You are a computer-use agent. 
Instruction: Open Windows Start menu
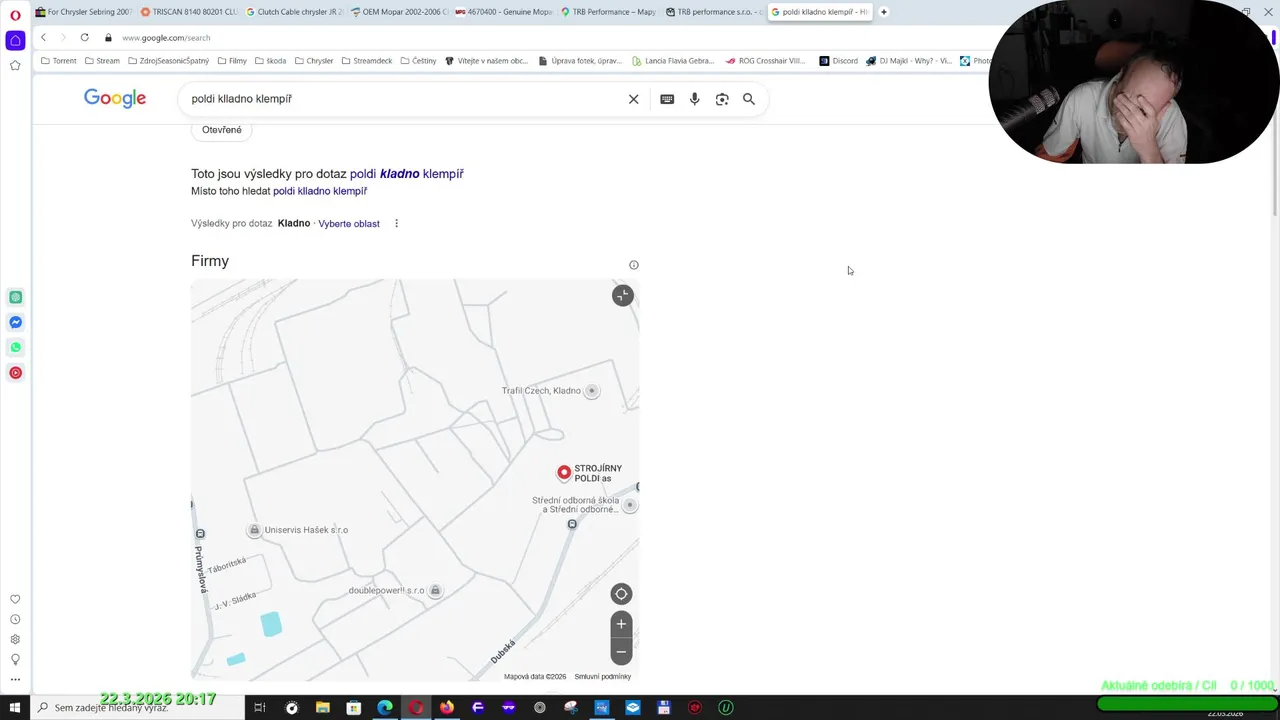pos(15,708)
